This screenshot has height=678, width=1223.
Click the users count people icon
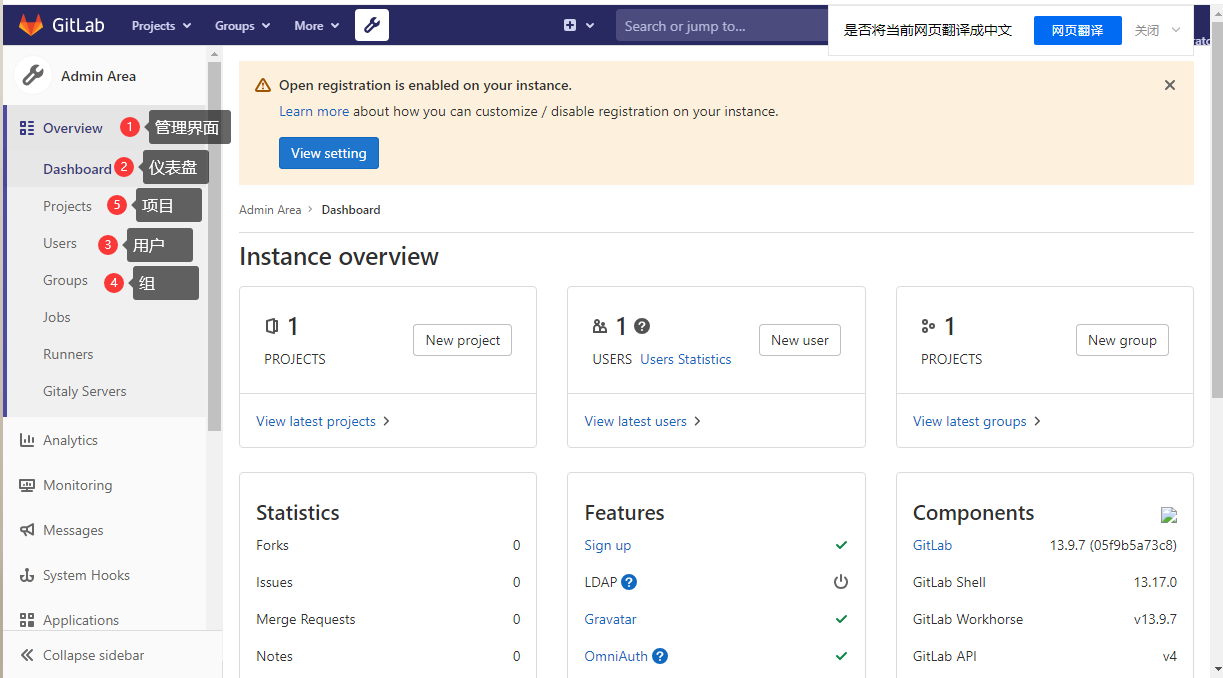click(600, 326)
